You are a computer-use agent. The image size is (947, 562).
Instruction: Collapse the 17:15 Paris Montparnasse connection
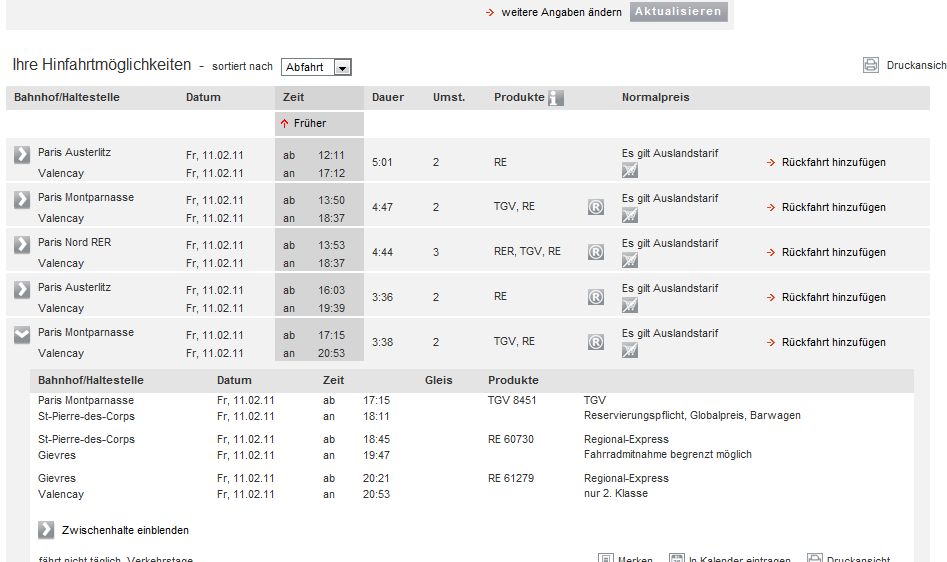click(22, 334)
